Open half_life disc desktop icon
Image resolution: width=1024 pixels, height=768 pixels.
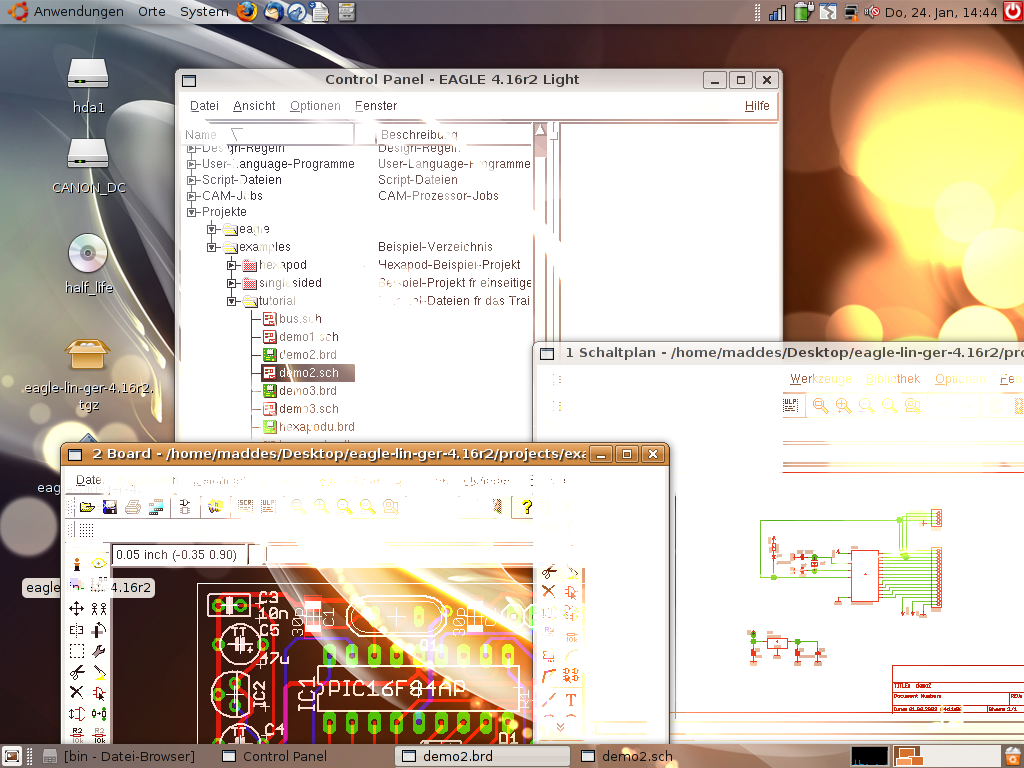88,263
